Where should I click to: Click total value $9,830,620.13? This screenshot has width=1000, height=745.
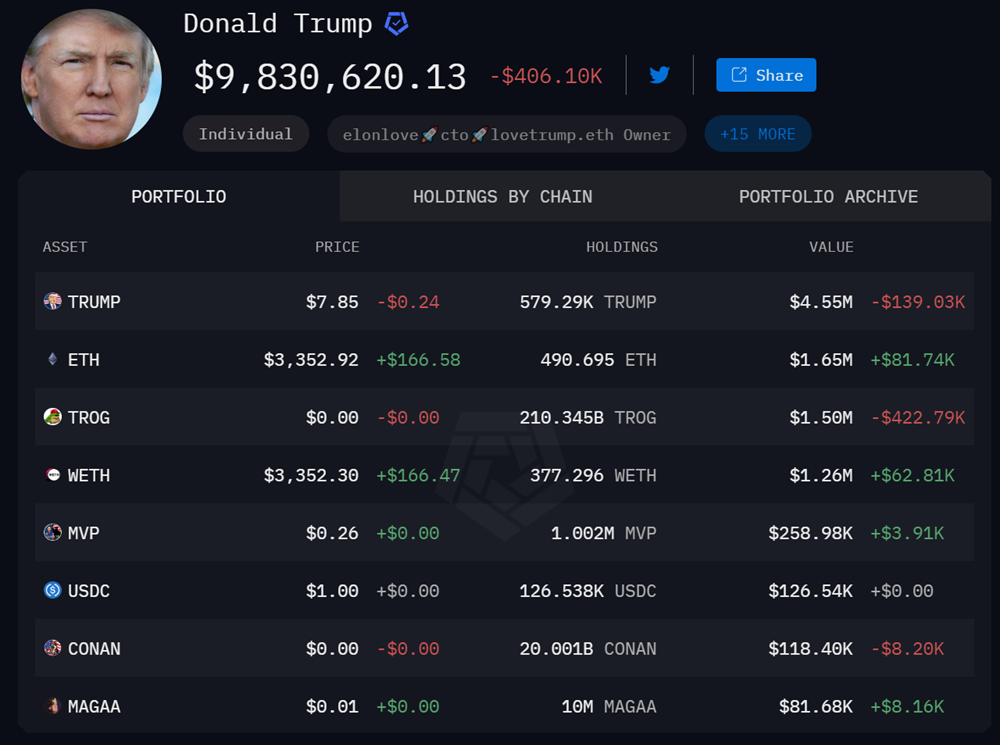[330, 77]
